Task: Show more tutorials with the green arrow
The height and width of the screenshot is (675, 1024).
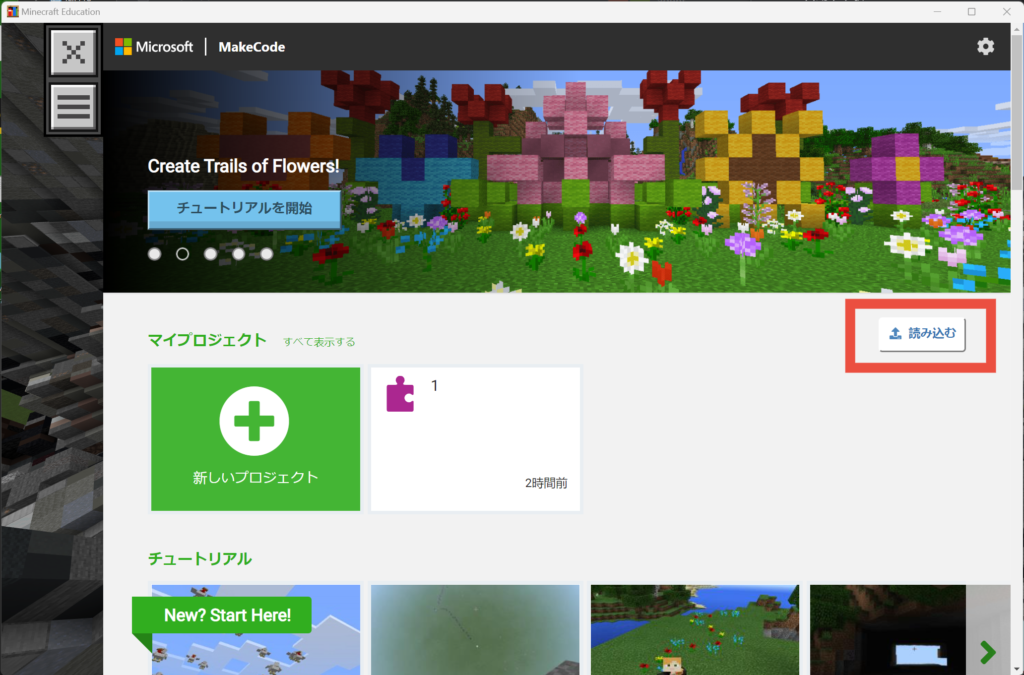Action: 987,652
